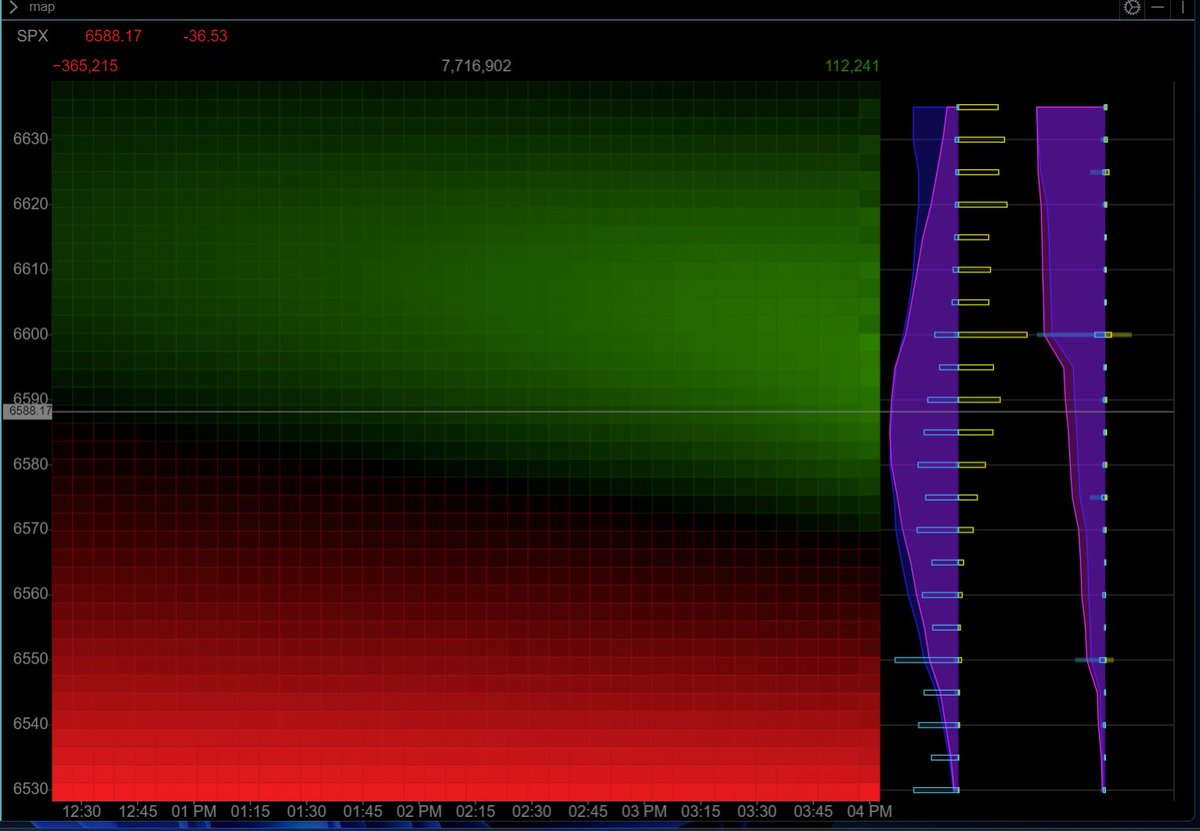Viewport: 1200px width, 831px height.
Task: Click the -365,215 negative total value
Action: tap(85, 66)
